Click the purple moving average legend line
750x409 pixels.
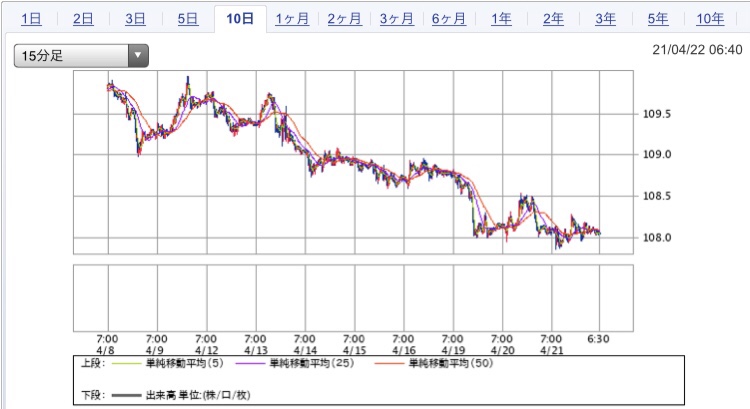tap(250, 364)
